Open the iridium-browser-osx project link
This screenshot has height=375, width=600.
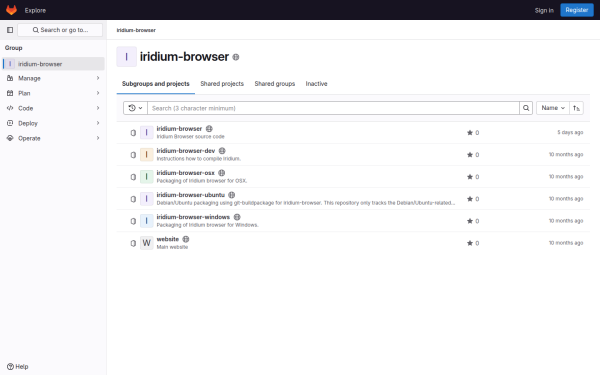(186, 173)
